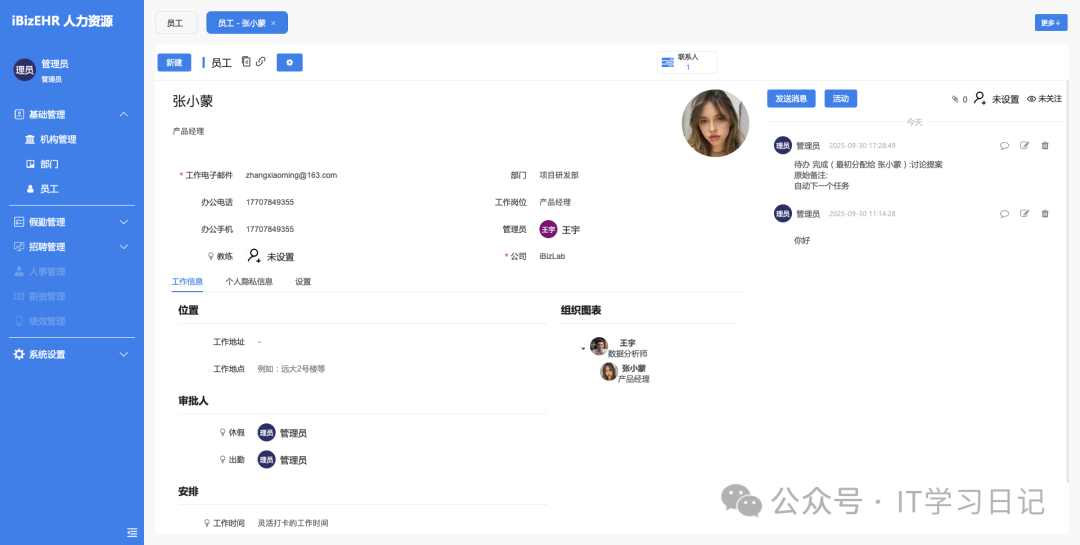Click the attachment paperclip icon
The width and height of the screenshot is (1080, 545).
[954, 99]
